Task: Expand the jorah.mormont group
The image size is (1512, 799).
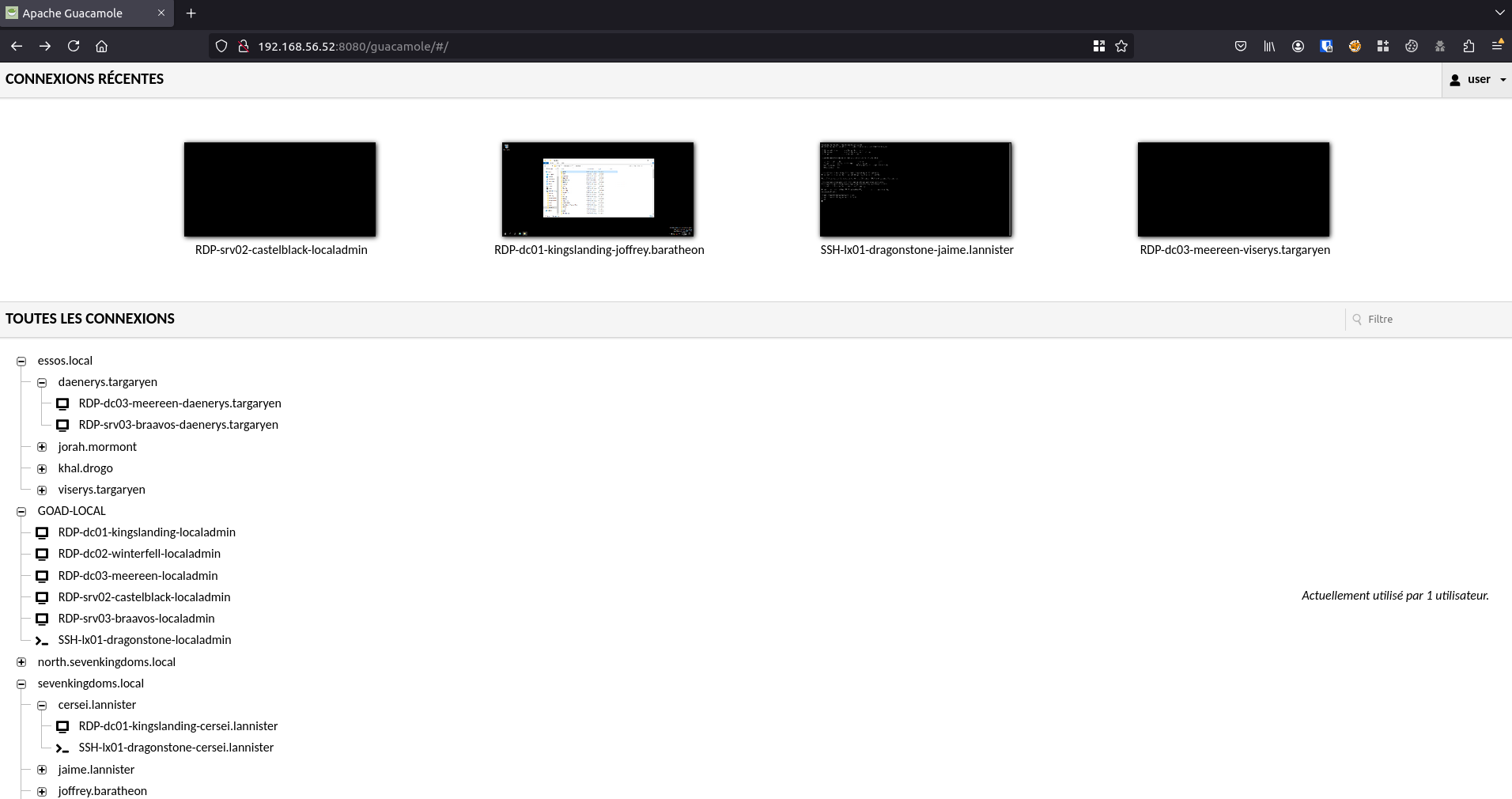Action: [42, 447]
